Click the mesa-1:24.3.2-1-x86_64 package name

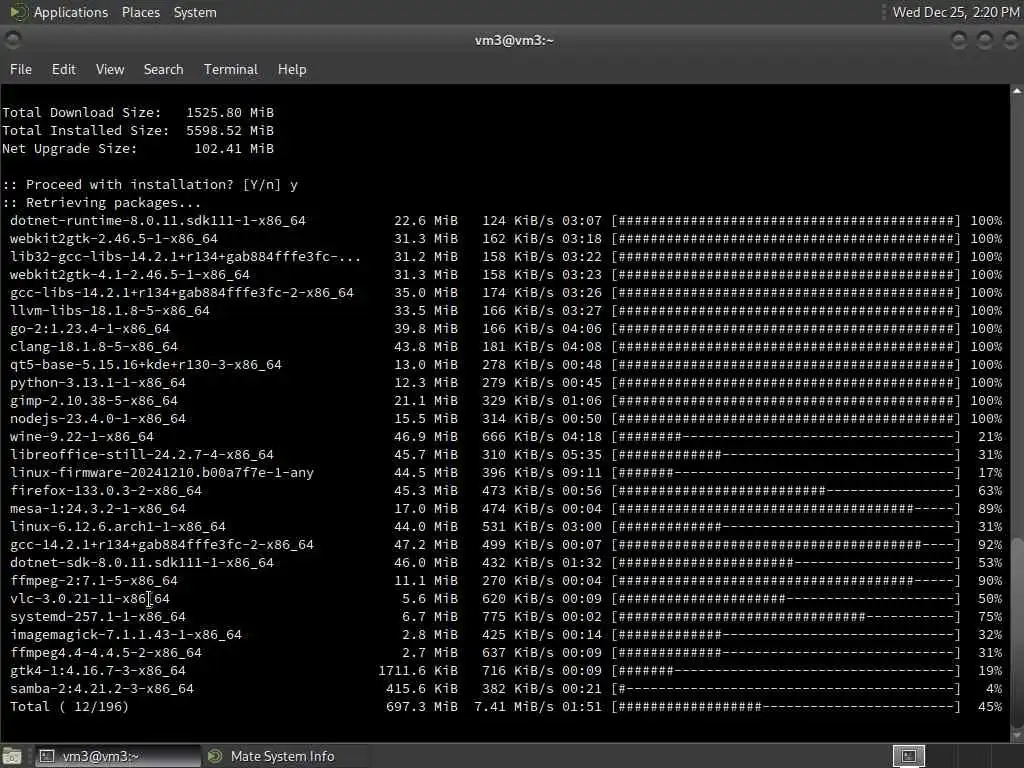click(97, 509)
